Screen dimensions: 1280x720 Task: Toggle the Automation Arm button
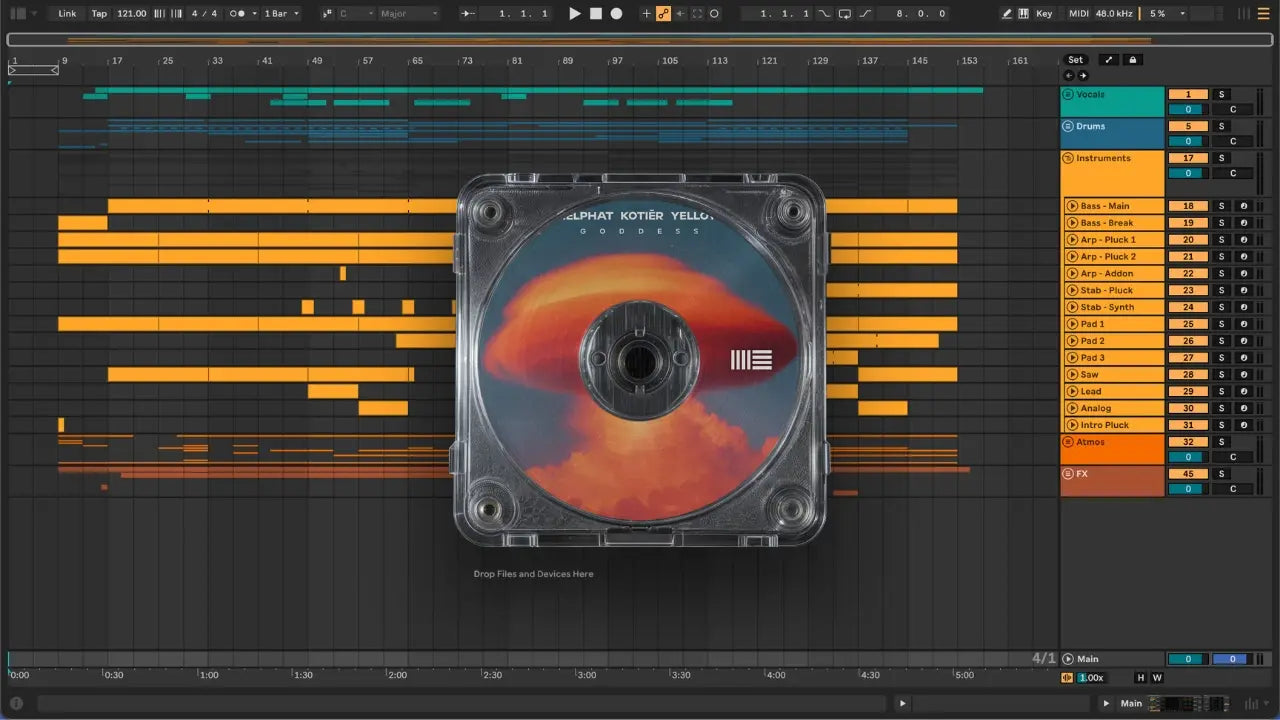coord(663,14)
